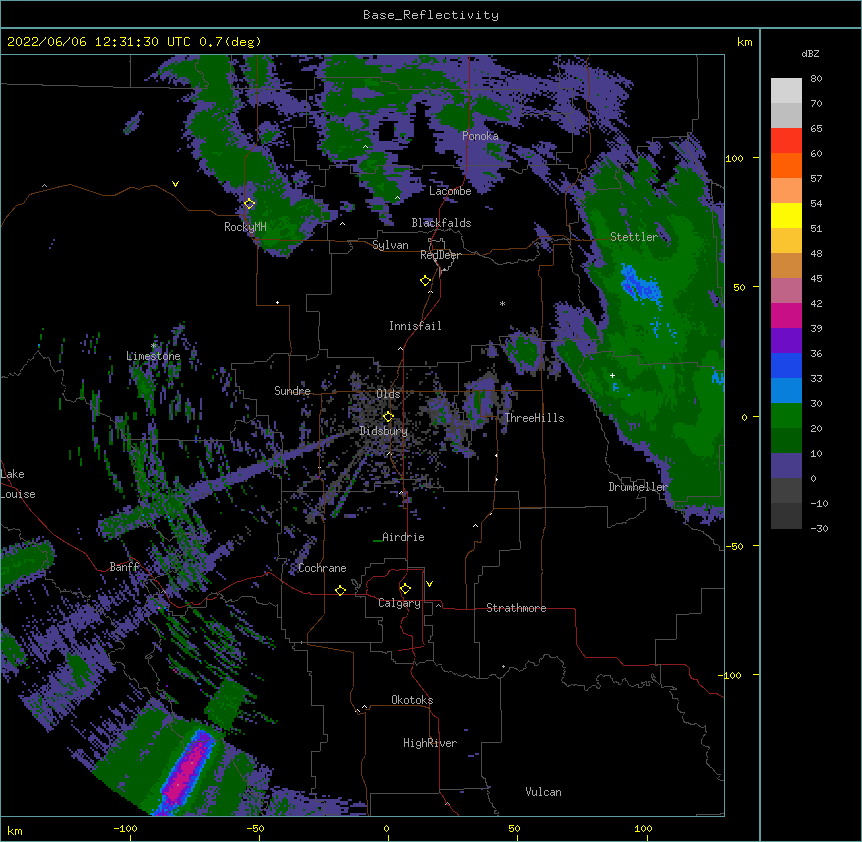Click the RedDeer city label
Viewport: 862px width, 842px height.
[440, 255]
